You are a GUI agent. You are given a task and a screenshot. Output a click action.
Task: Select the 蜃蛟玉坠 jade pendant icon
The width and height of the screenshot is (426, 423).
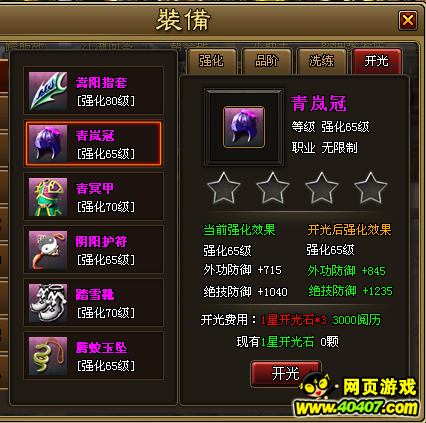[x=48, y=356]
